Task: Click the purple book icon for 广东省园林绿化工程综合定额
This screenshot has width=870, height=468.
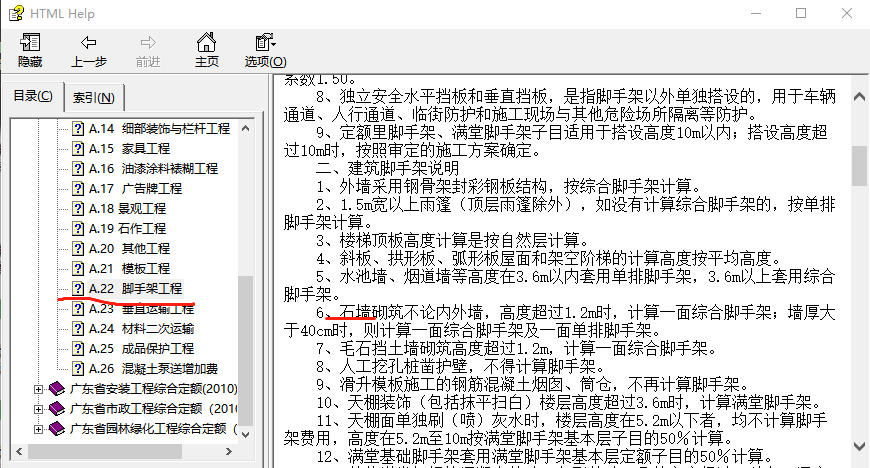Action: [x=57, y=429]
